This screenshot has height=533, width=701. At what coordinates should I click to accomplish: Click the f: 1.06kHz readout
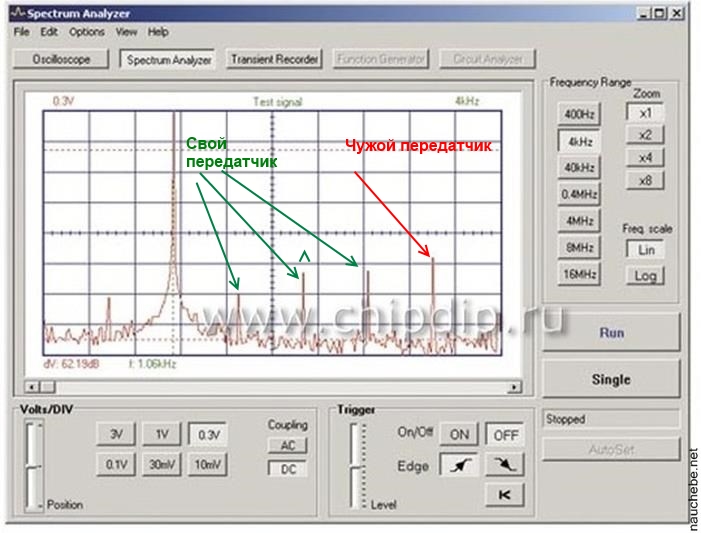pyautogui.click(x=152, y=364)
